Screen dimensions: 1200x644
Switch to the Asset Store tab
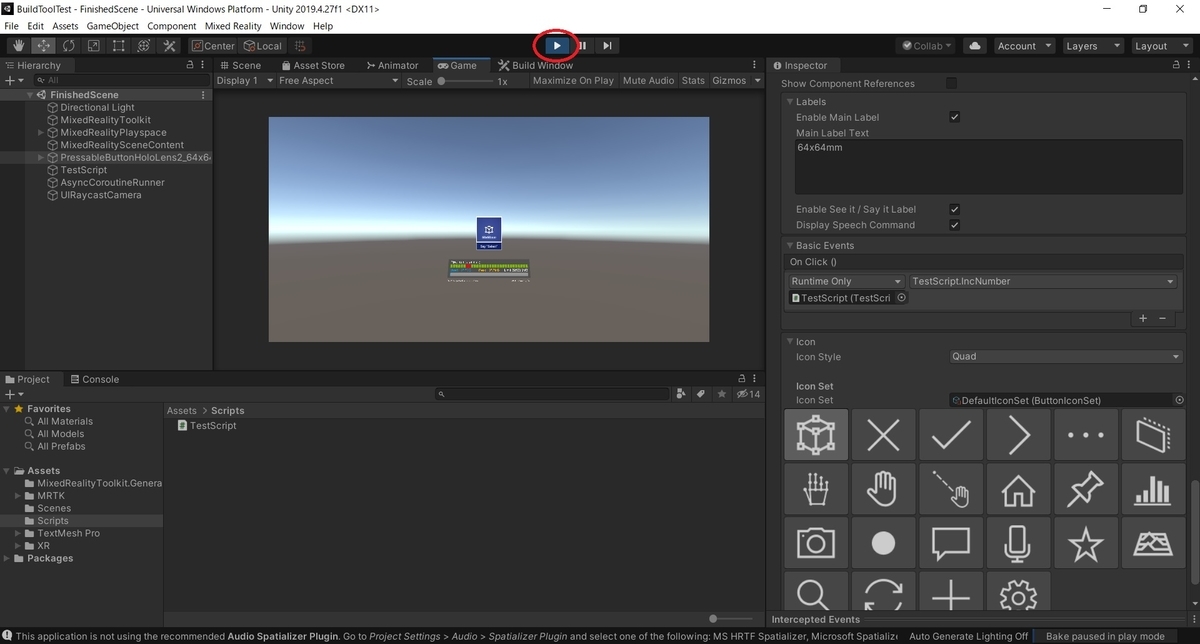312,65
